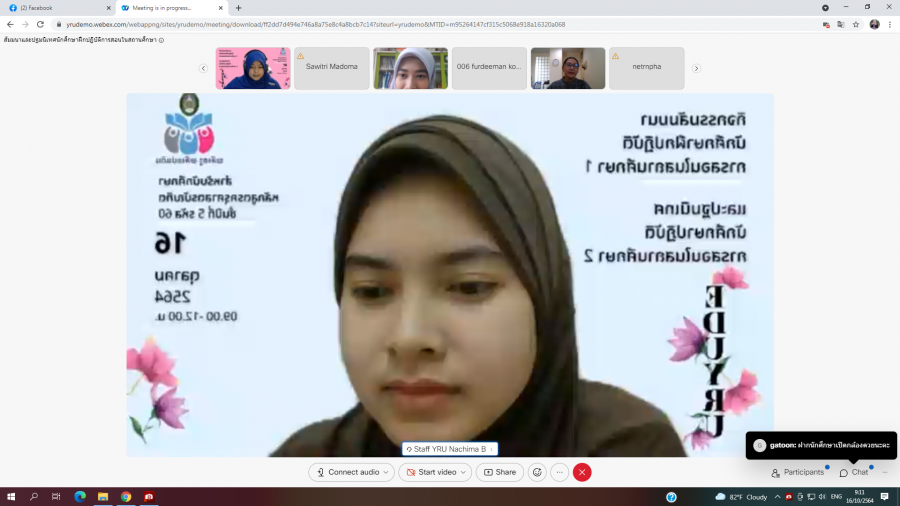Viewport: 900px width, 506px height.
Task: Click the Share content button
Action: tap(500, 472)
